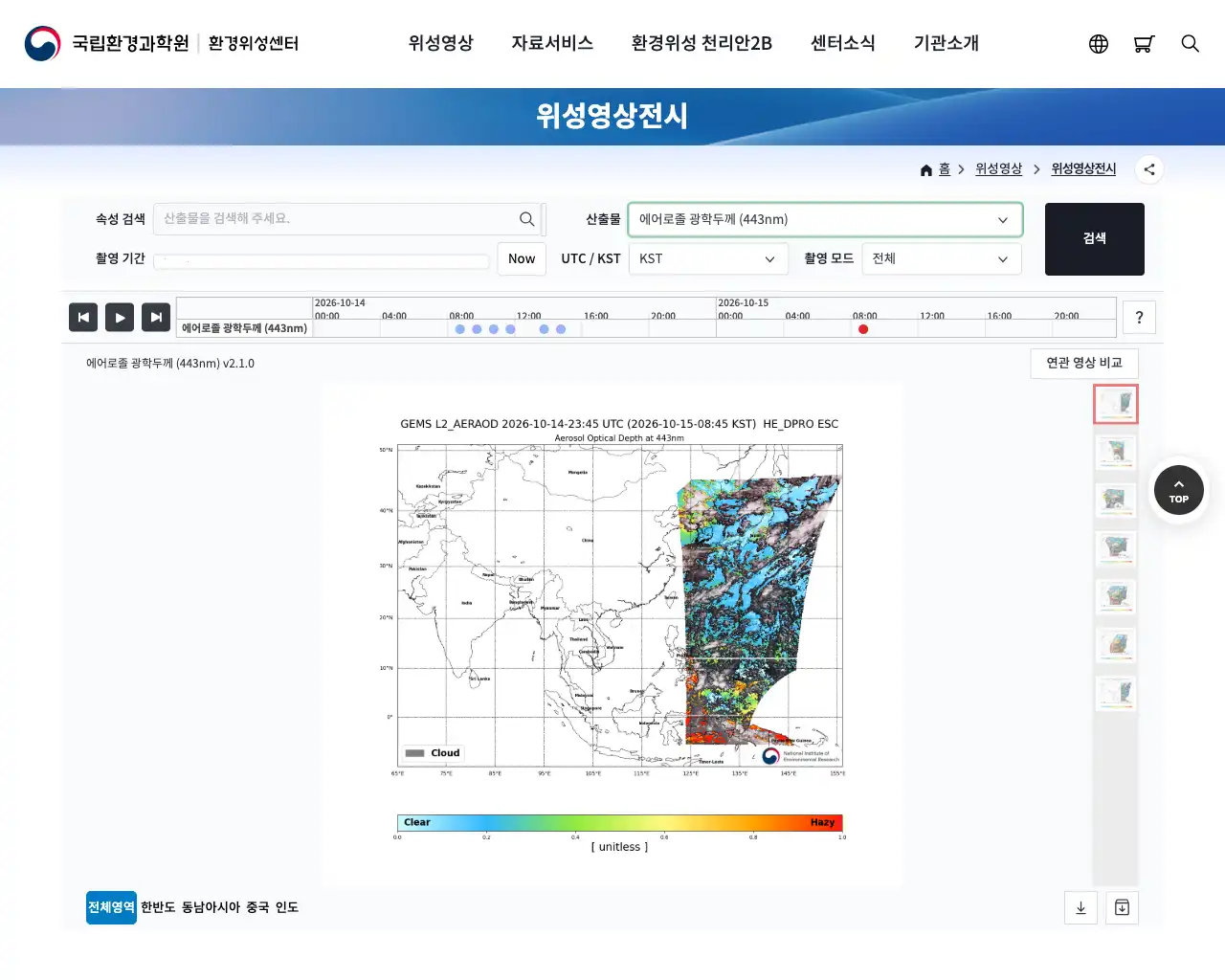Click the Now button

click(522, 258)
